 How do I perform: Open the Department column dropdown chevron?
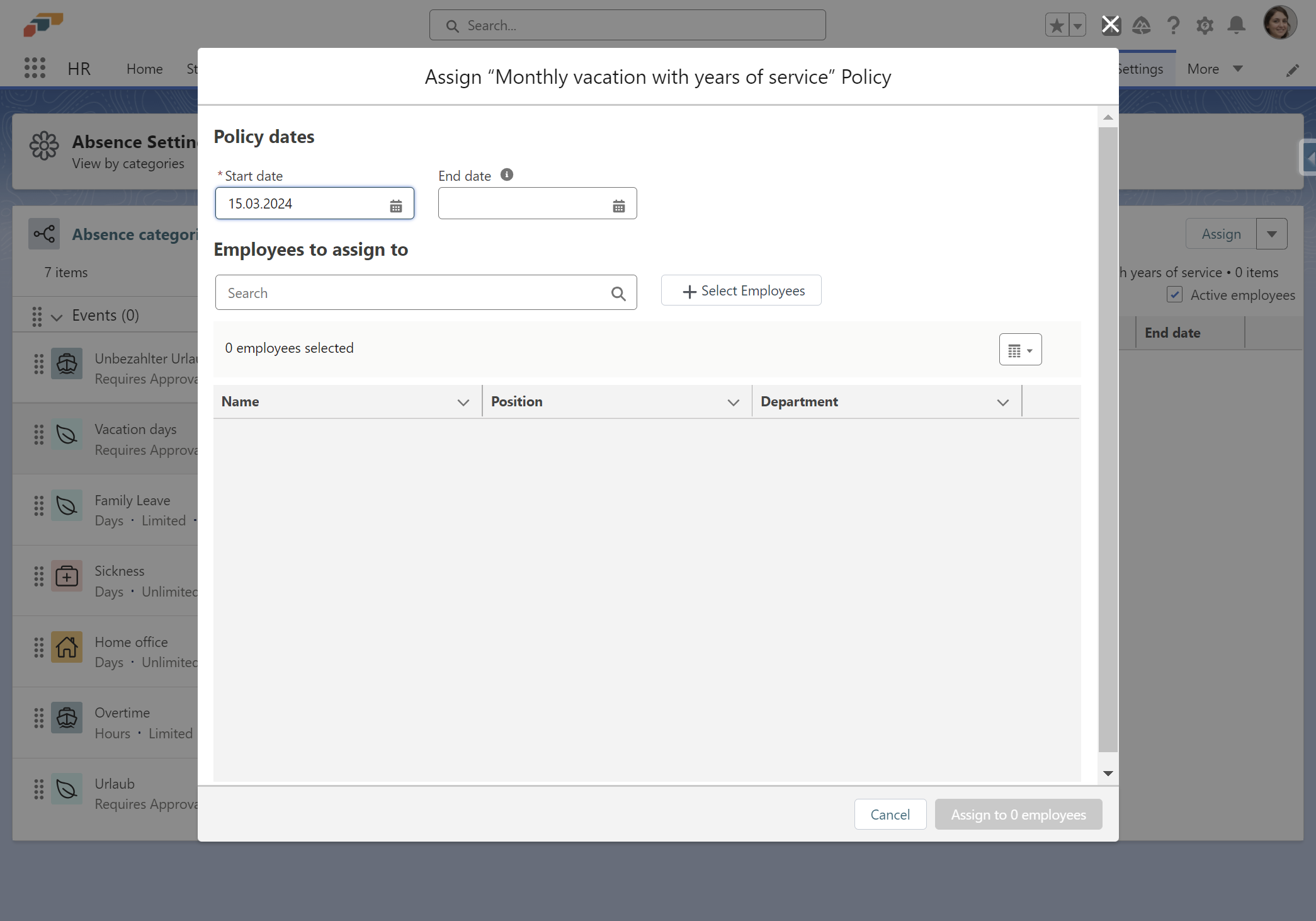[1002, 403]
